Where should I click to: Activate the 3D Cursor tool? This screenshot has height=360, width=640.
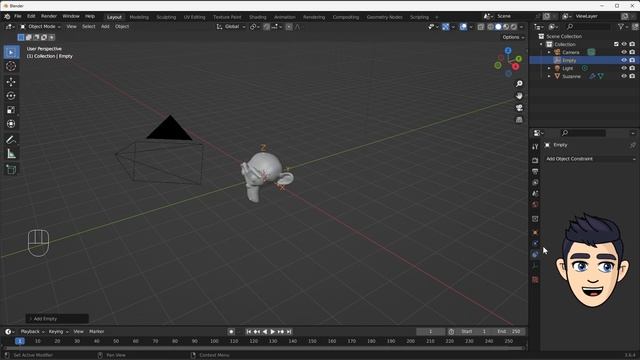11,66
